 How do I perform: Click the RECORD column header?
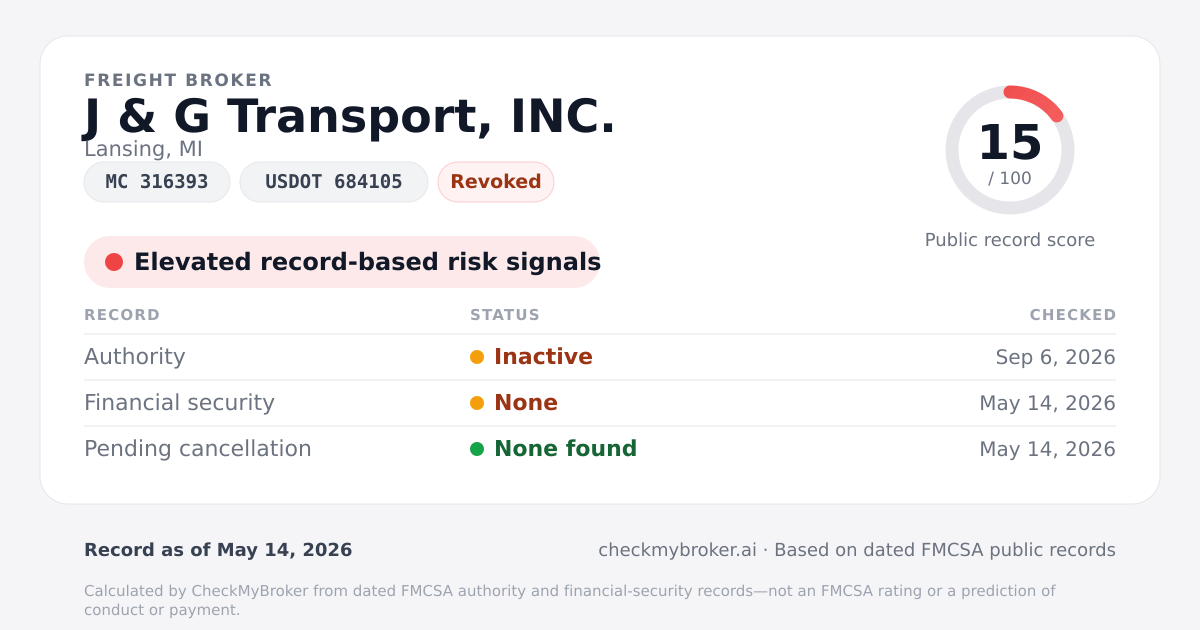(122, 315)
